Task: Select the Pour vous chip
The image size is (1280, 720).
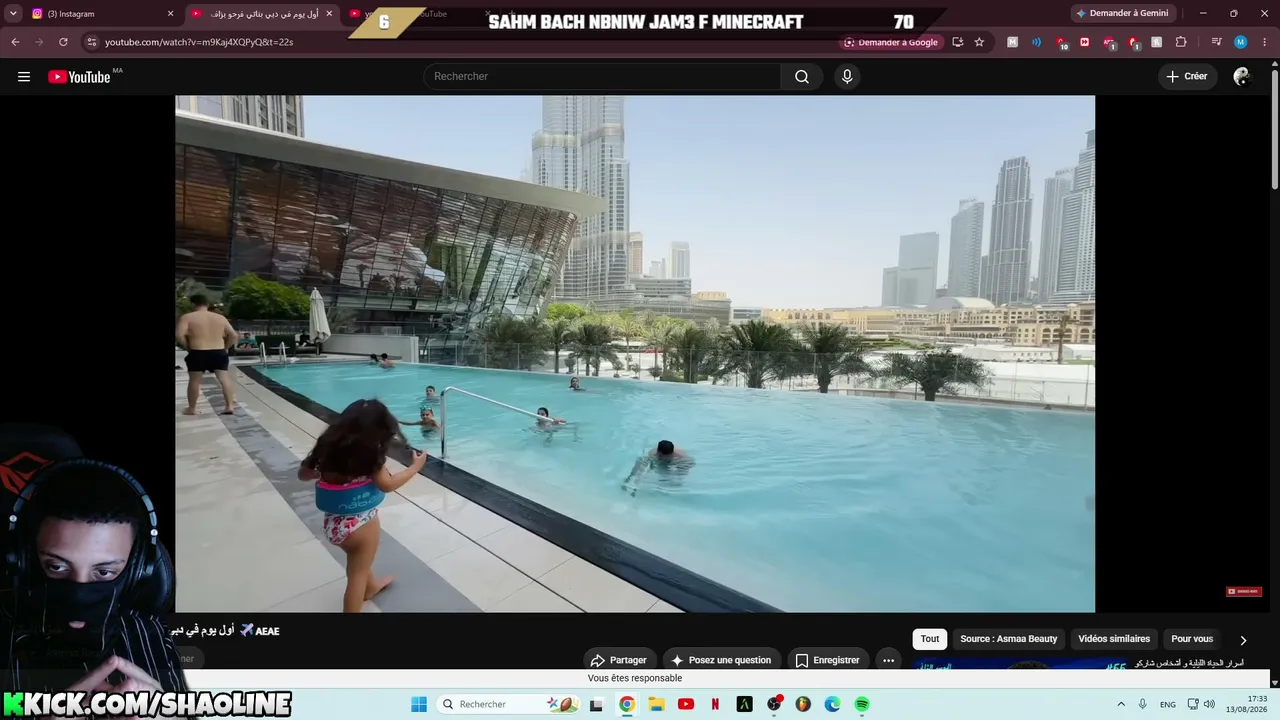Action: pyautogui.click(x=1192, y=639)
